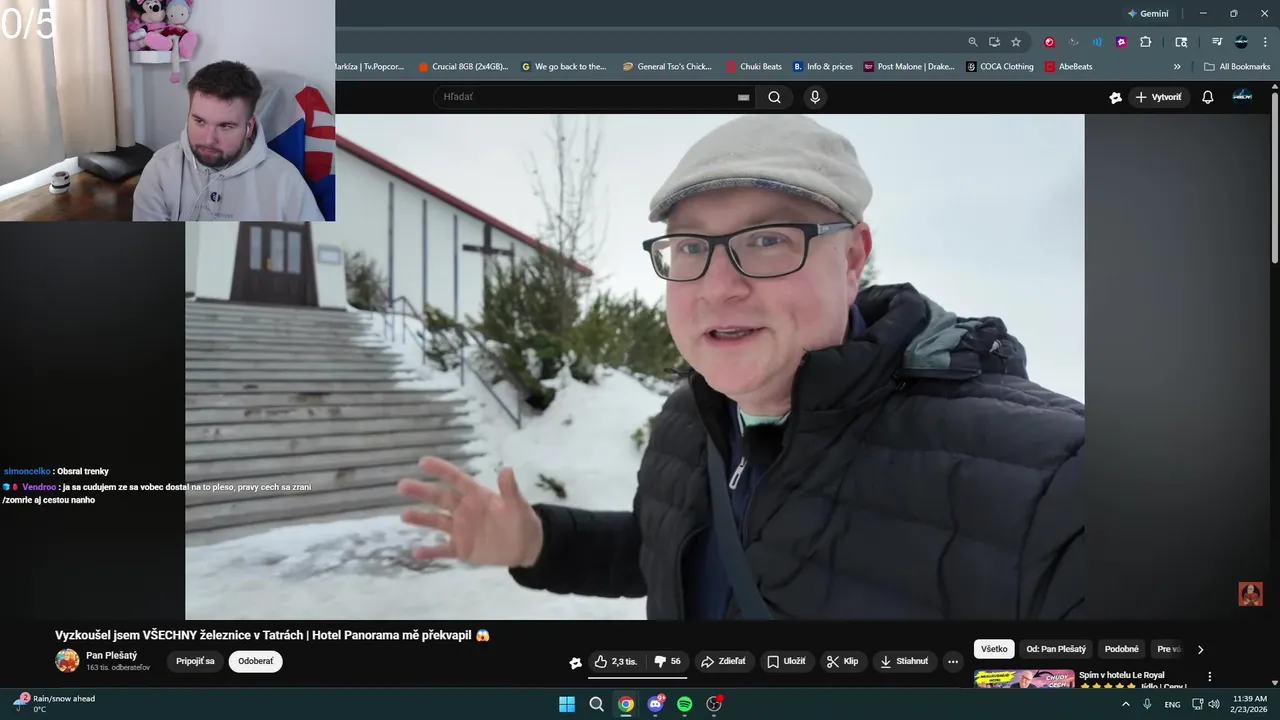
Task: Select the Od: Pan Plešatý chip
Action: pyautogui.click(x=1056, y=649)
